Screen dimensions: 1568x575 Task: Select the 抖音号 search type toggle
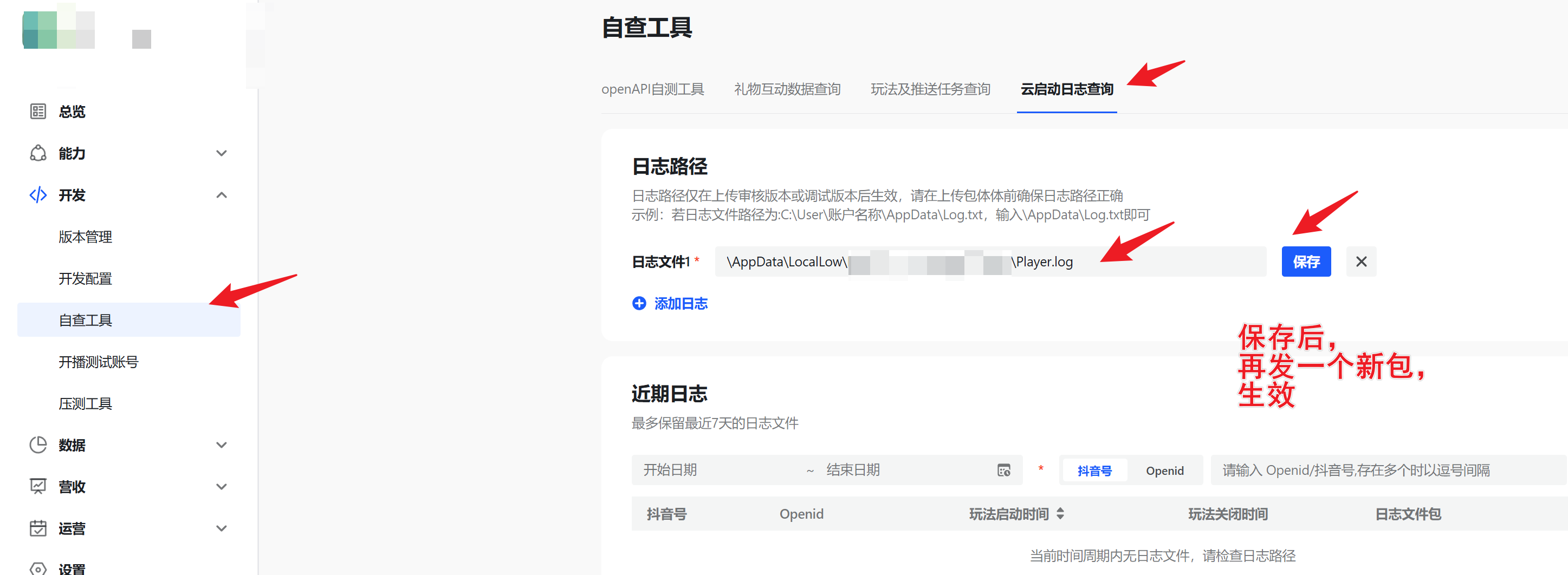pyautogui.click(x=1094, y=471)
